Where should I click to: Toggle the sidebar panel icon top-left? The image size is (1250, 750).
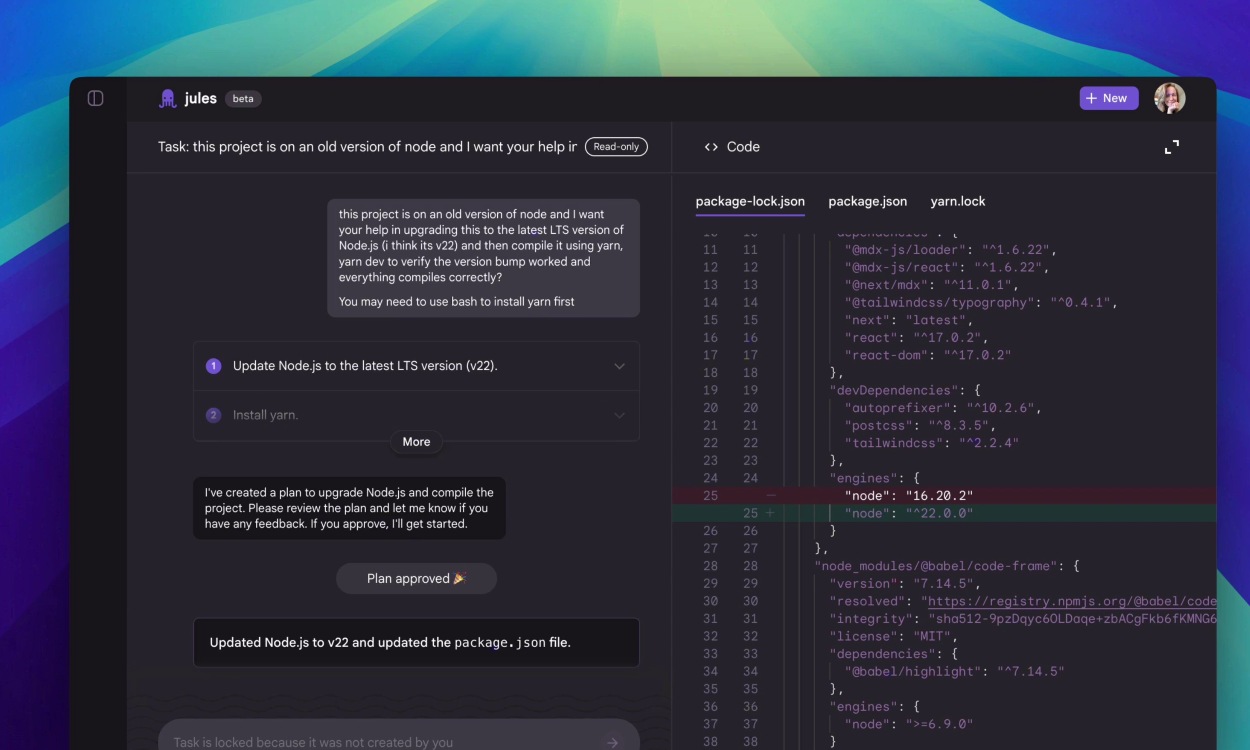[96, 97]
